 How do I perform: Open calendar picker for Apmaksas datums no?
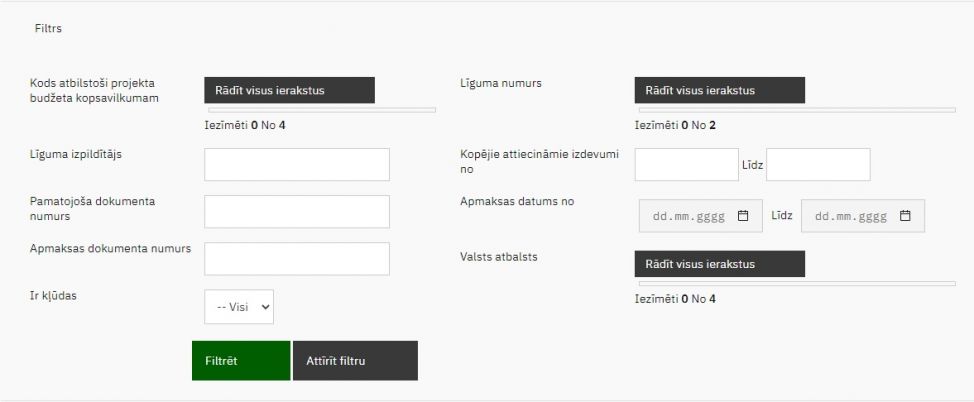point(743,216)
